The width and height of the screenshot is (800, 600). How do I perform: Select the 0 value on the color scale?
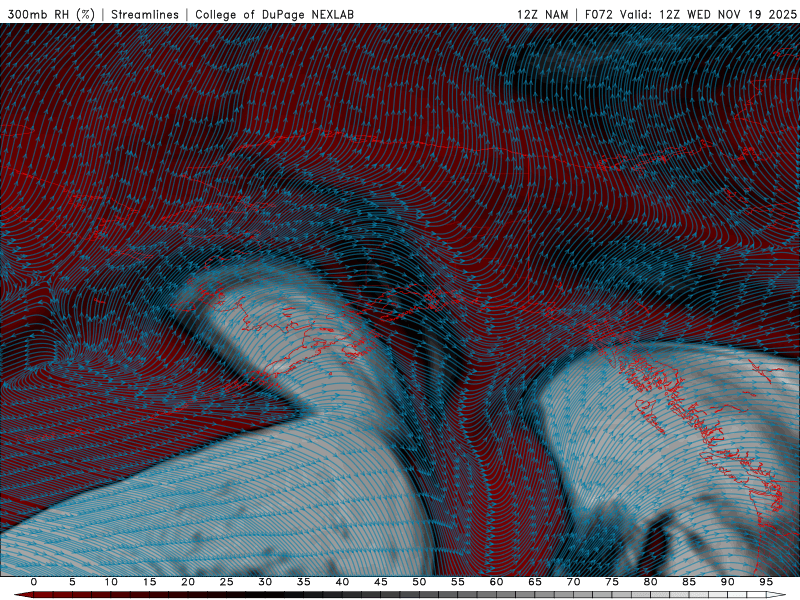pyautogui.click(x=34, y=582)
